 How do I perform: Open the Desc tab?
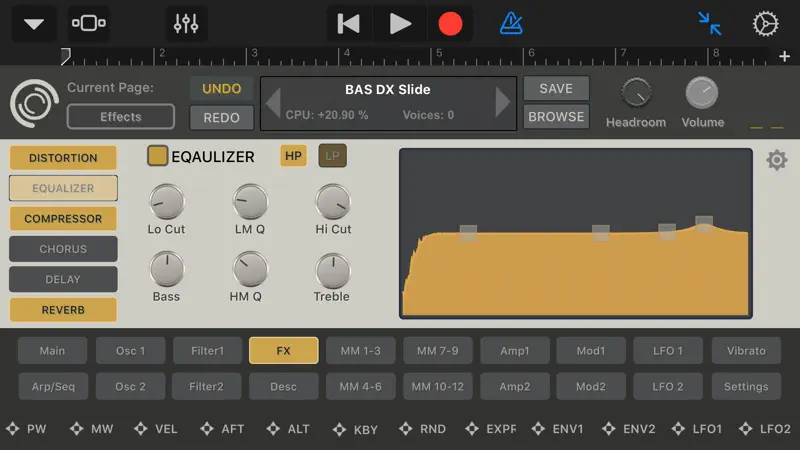[x=284, y=386]
